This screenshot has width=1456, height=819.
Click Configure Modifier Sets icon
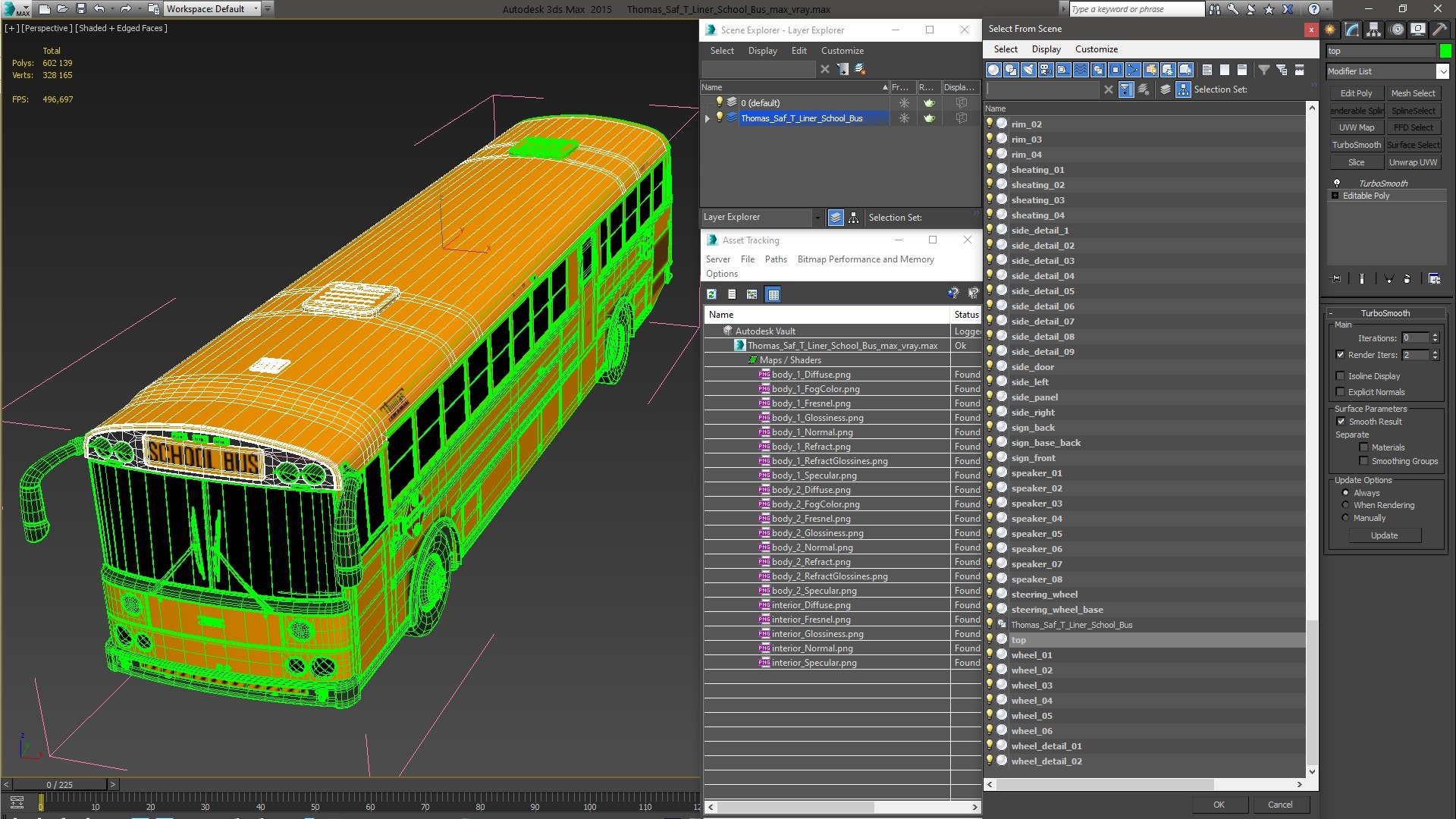coord(1434,279)
